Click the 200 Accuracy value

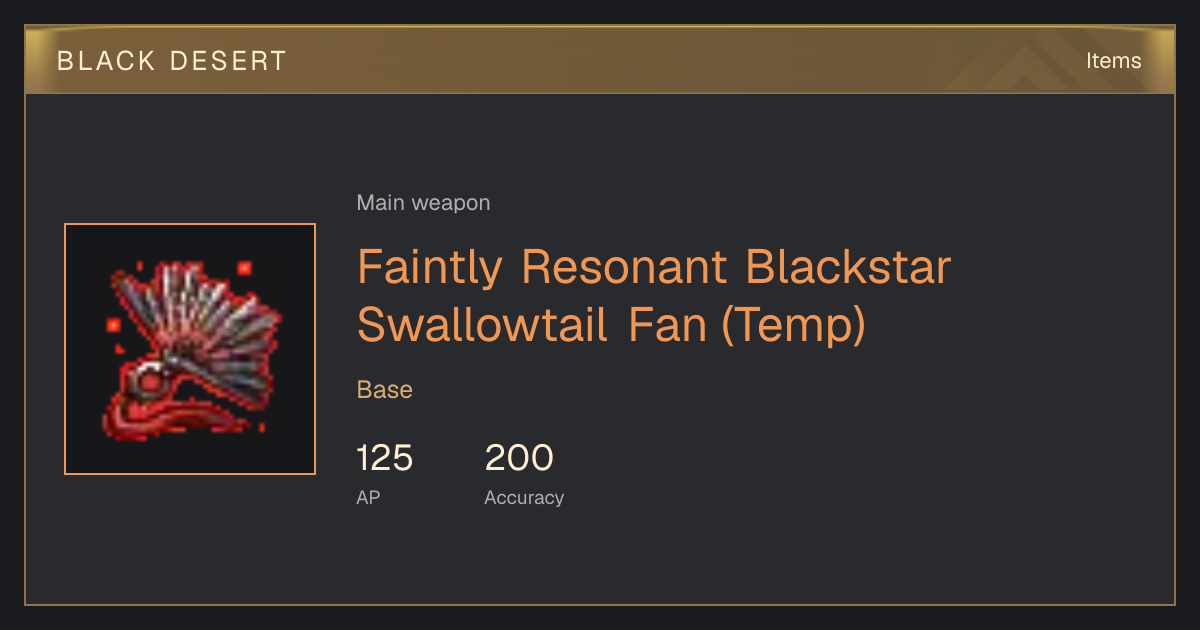(519, 458)
